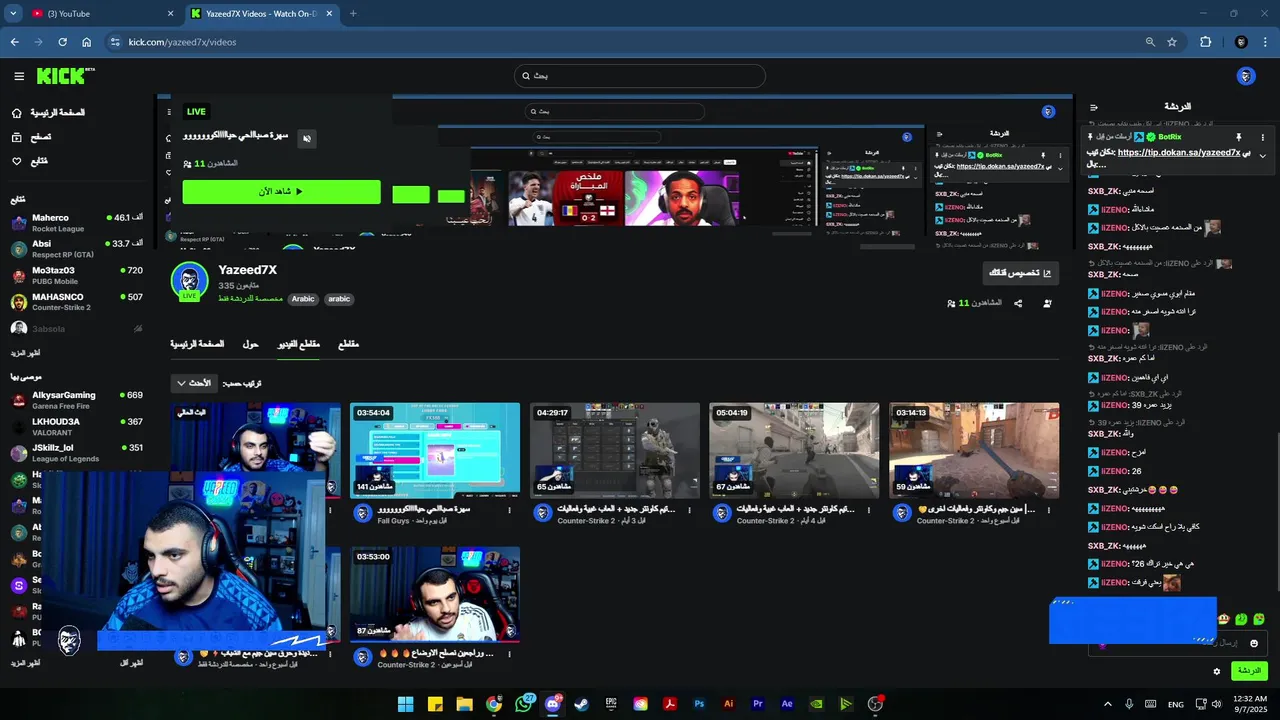Open options menu for 03:14:13 video
Image resolution: width=1280 pixels, height=720 pixels.
tap(1049, 510)
